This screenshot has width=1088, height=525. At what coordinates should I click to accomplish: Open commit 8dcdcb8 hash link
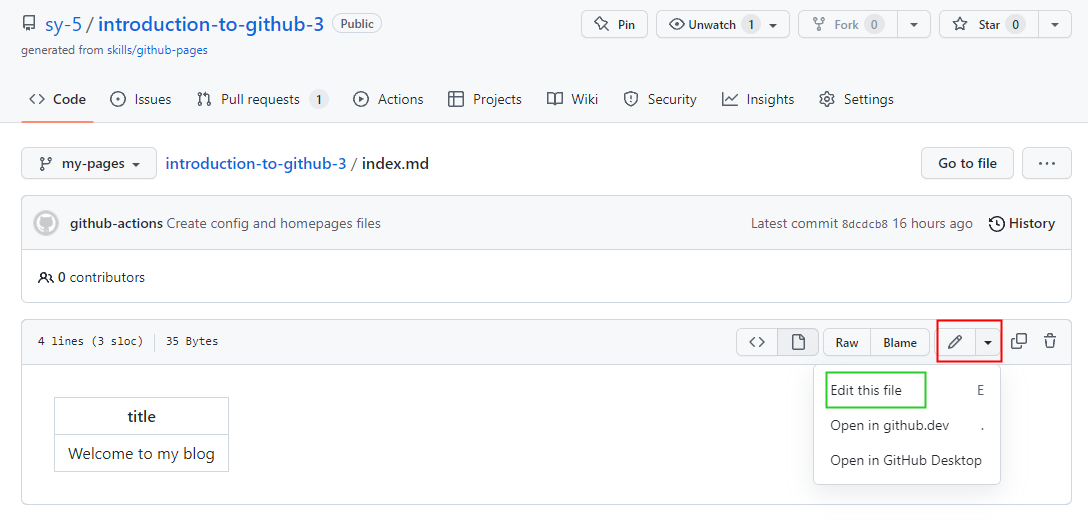[864, 224]
